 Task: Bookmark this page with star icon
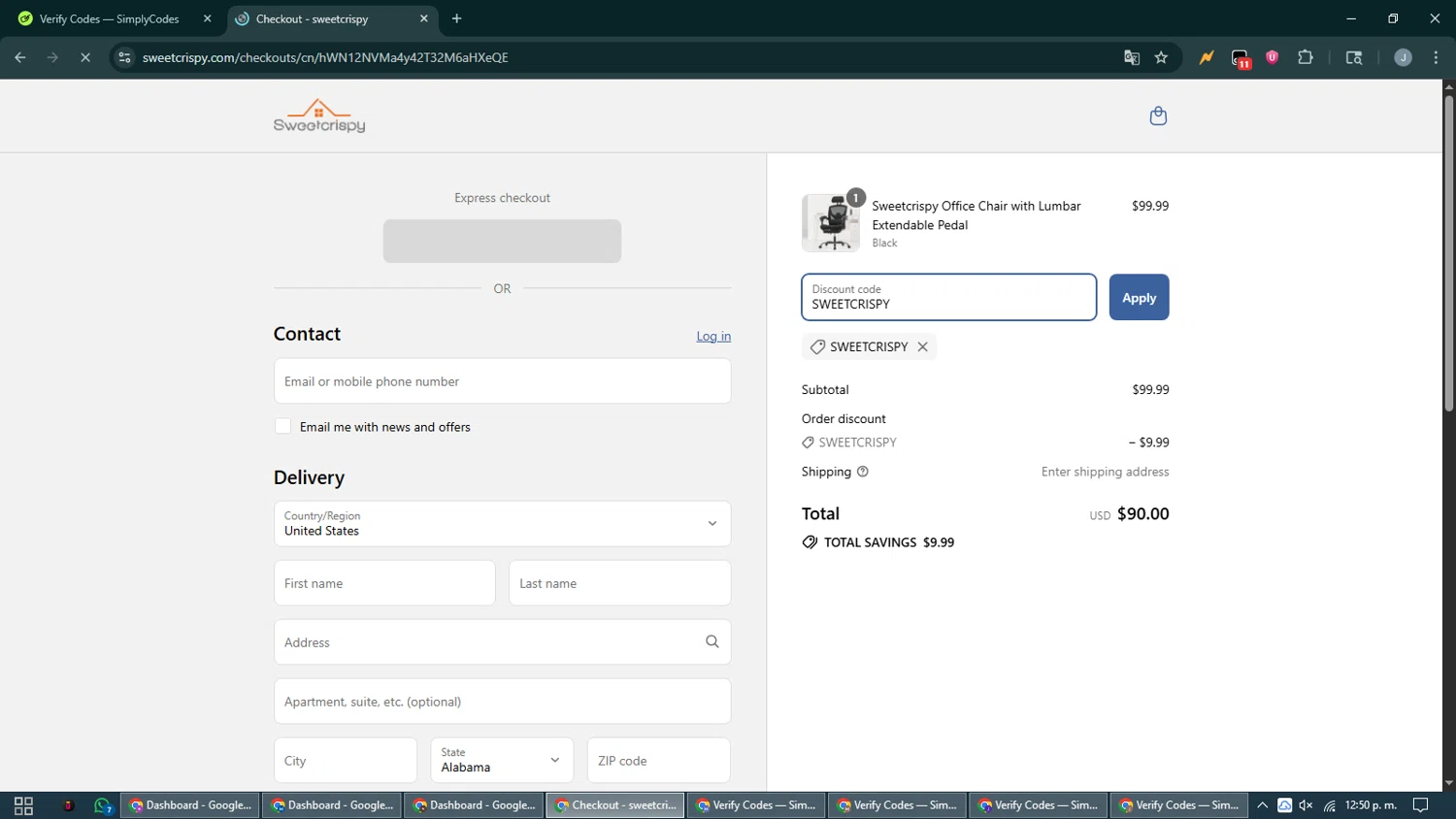[x=1161, y=57]
